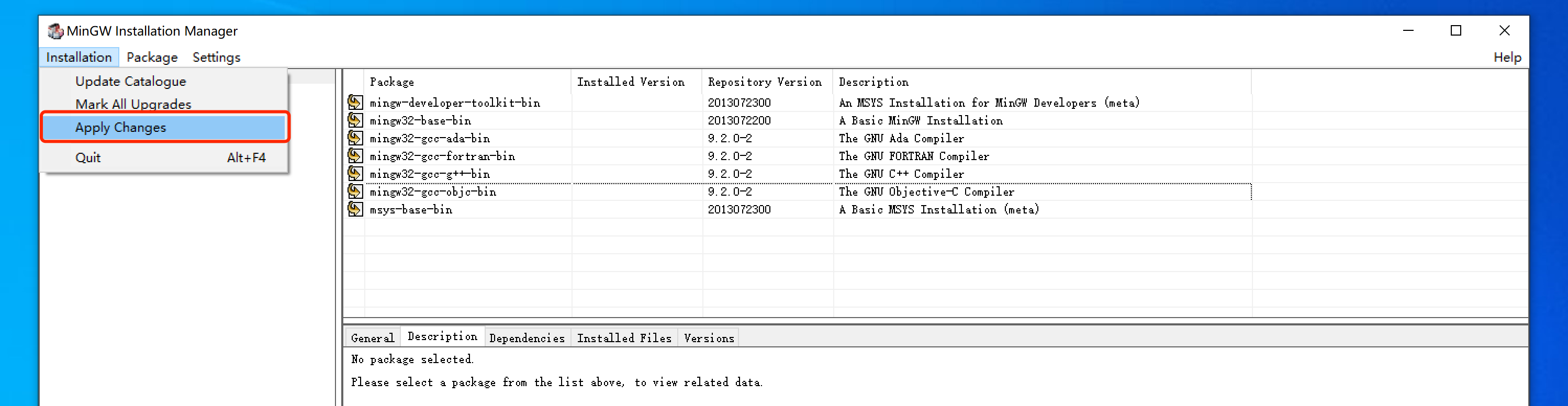Open the Package menu
The image size is (1568, 406).
point(152,57)
